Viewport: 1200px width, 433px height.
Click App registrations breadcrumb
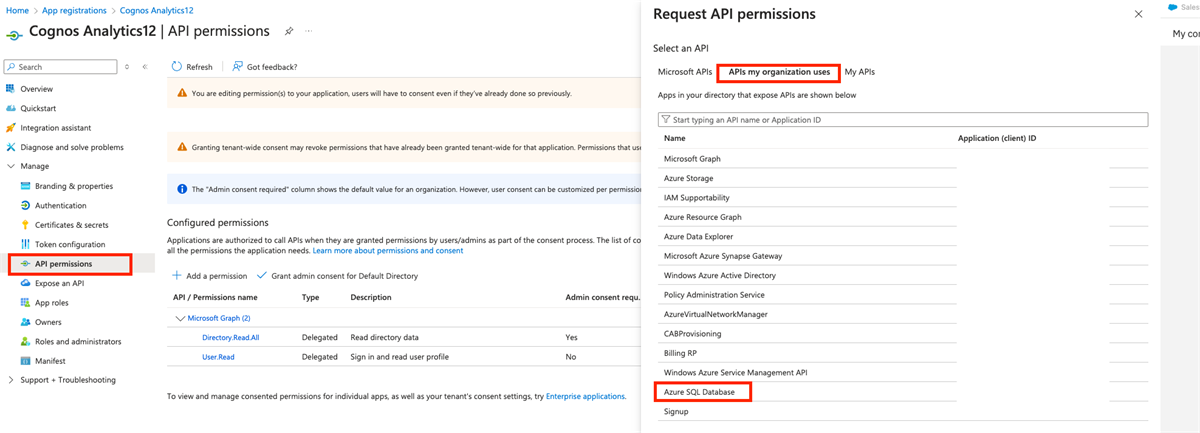(75, 10)
